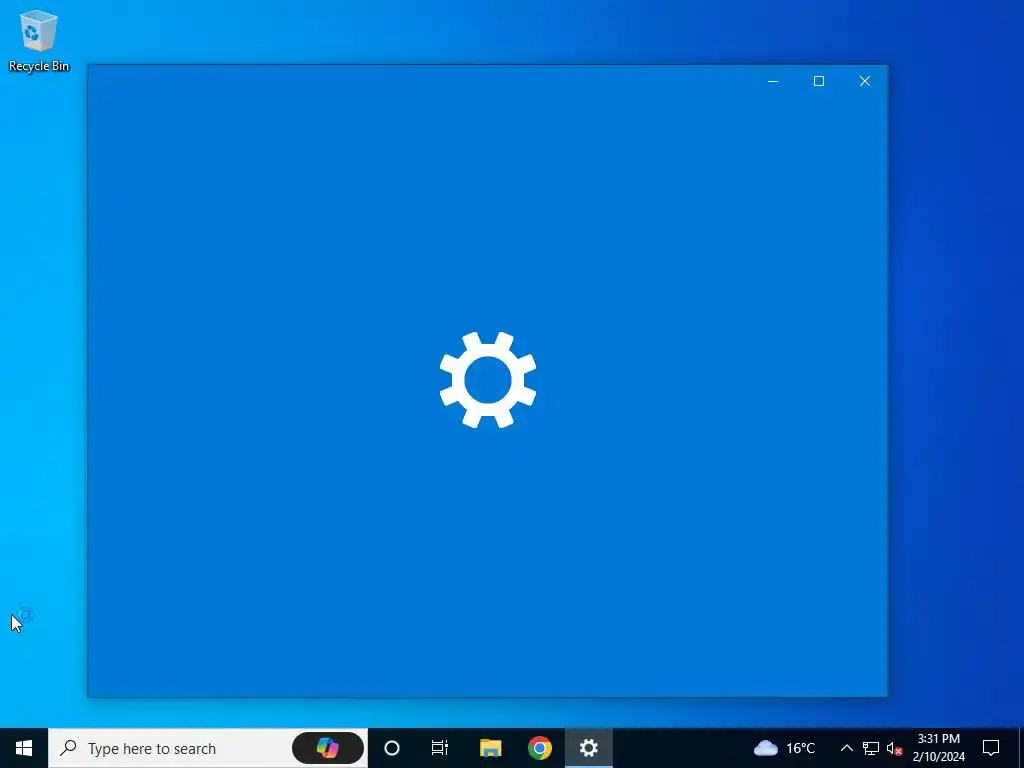1024x768 pixels.
Task: Close the Settings window
Action: point(865,81)
